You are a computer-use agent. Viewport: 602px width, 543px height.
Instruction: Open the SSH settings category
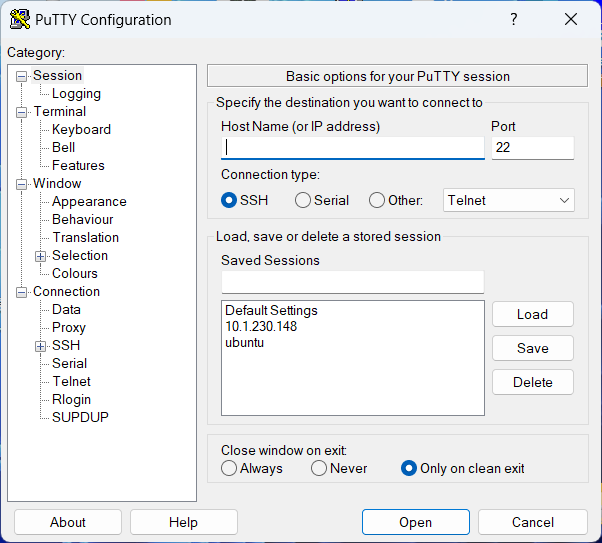point(66,346)
